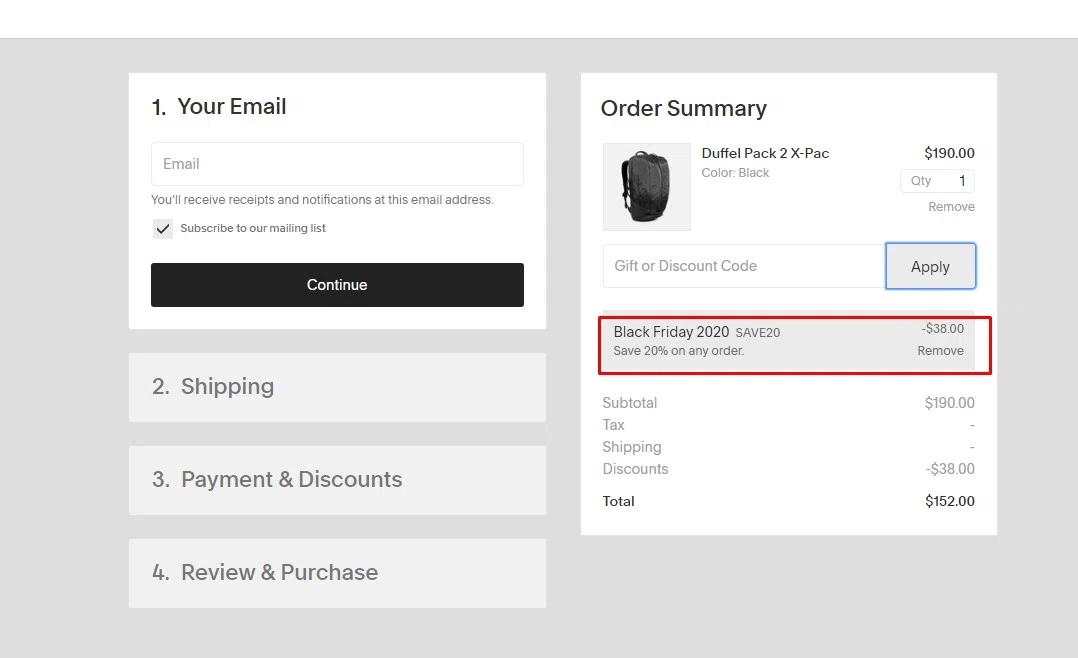Remove the Black Friday 2020 discount
This screenshot has height=658, width=1078.
tap(940, 351)
